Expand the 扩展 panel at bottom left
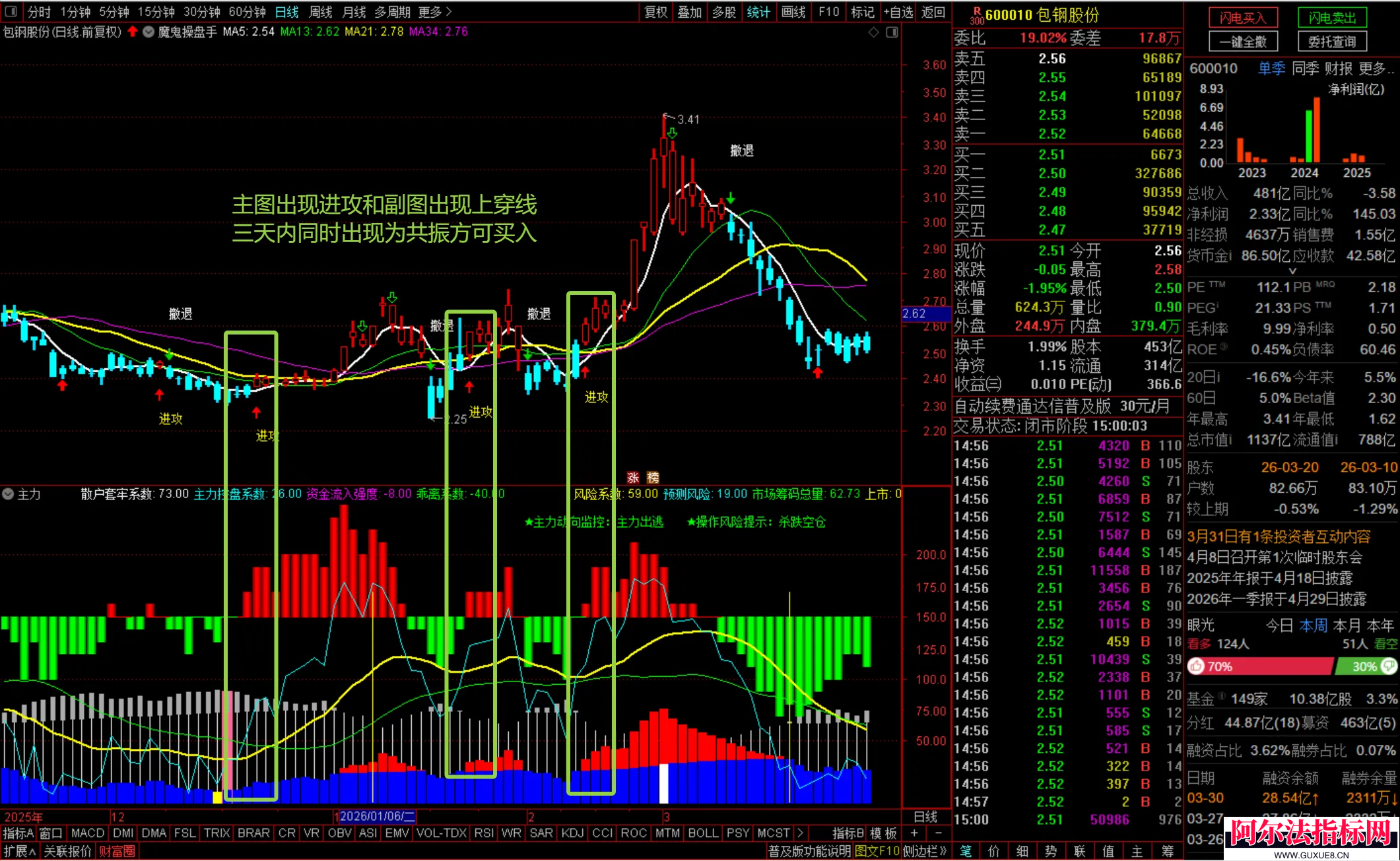1400x861 pixels. [x=20, y=851]
